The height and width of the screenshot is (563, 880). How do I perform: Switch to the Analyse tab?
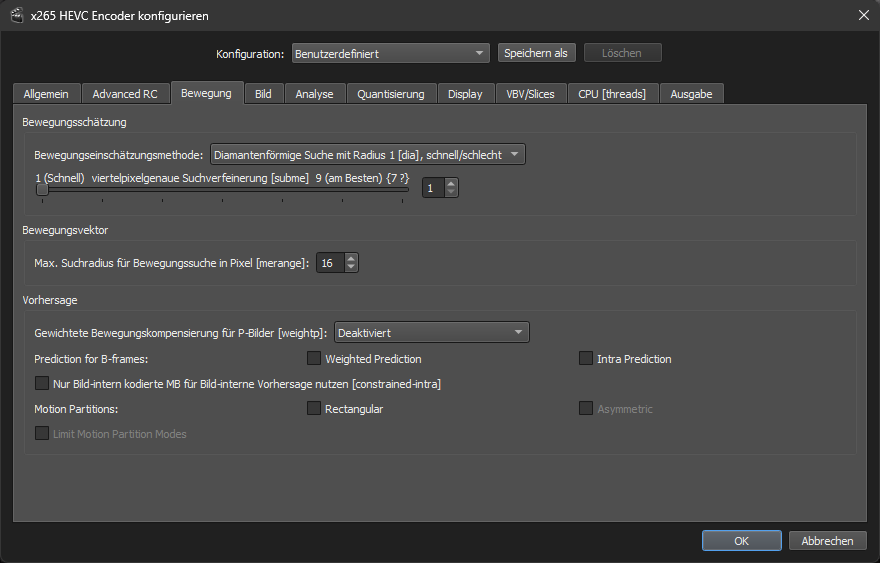click(315, 94)
